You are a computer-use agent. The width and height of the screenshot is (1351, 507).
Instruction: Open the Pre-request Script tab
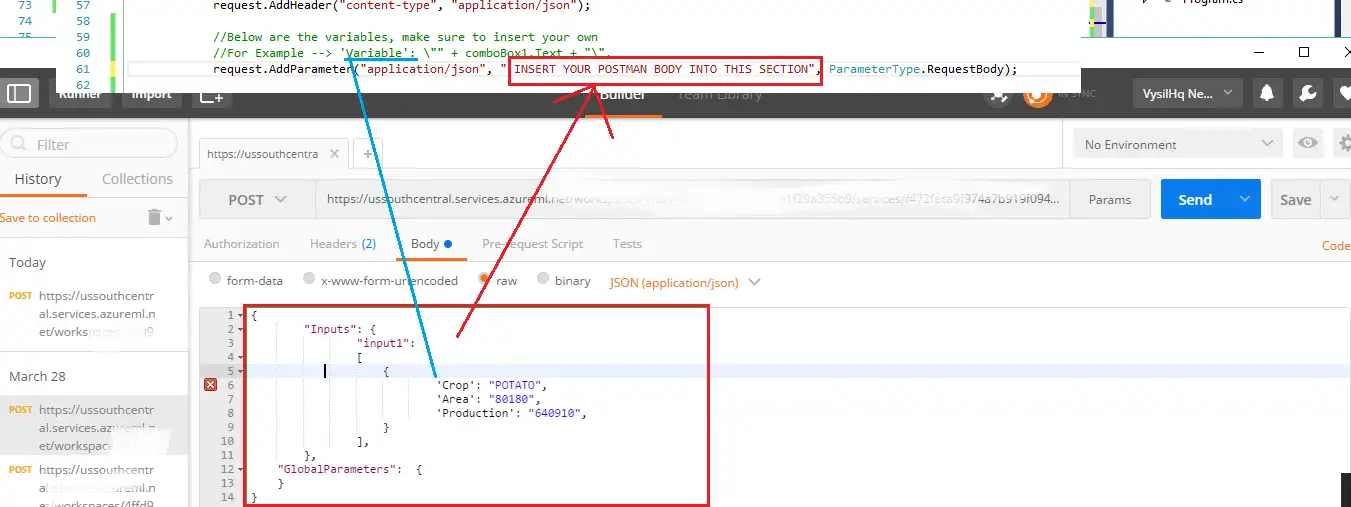pos(532,244)
